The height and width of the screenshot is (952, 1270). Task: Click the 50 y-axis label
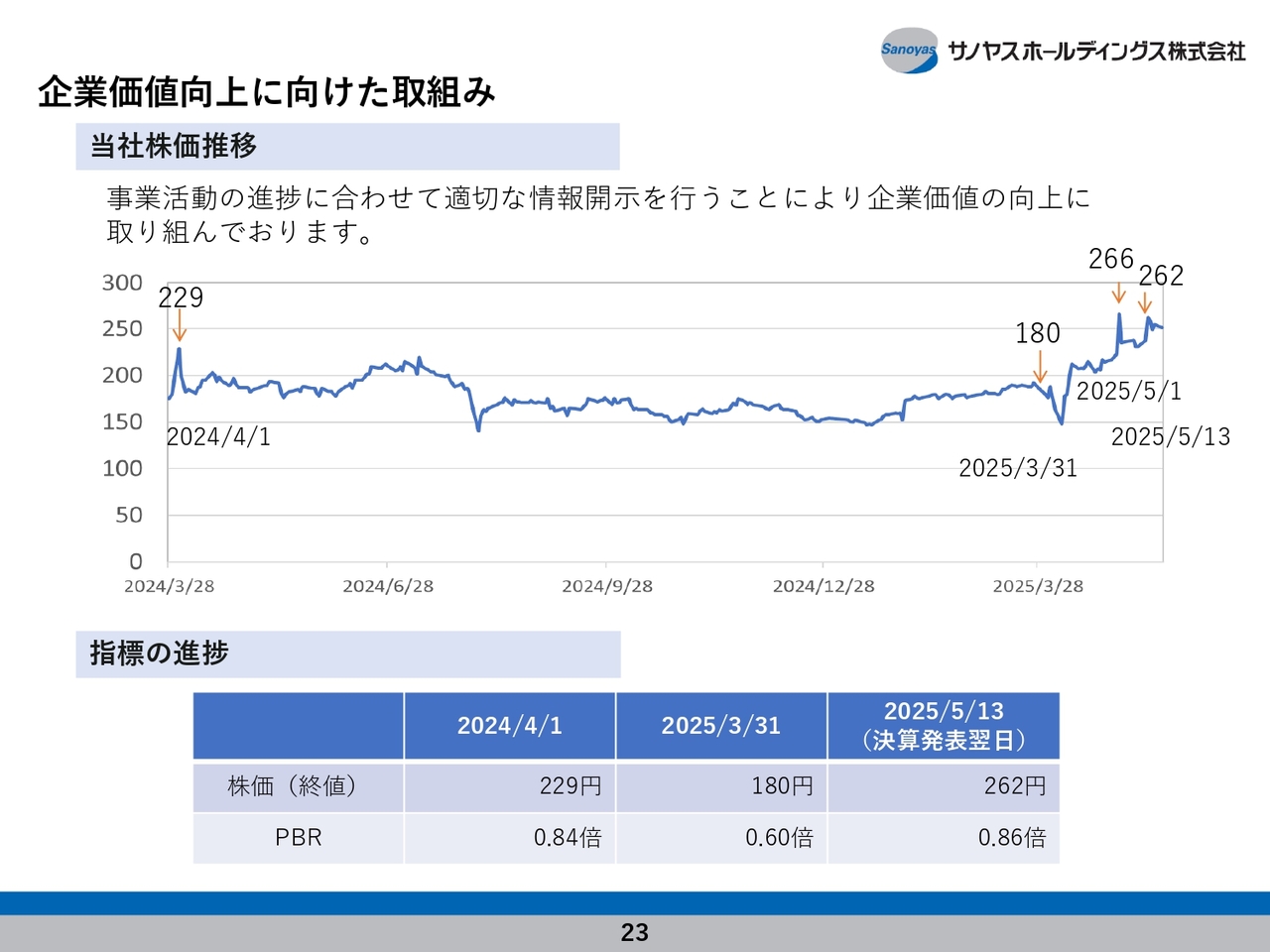point(129,515)
